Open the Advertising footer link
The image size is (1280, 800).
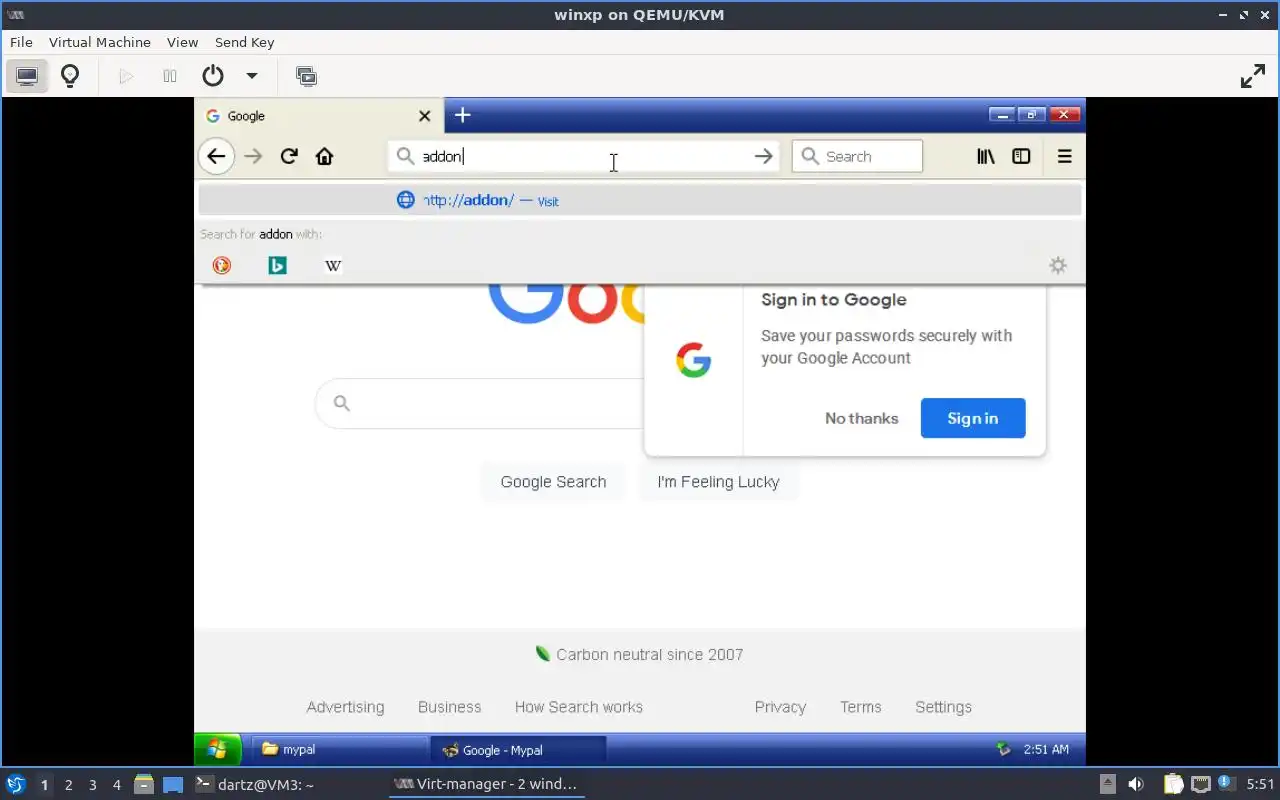345,707
